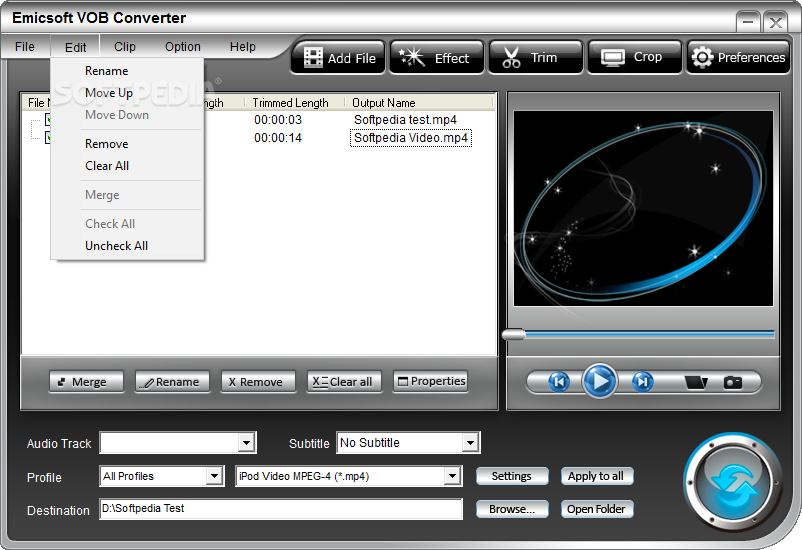Click the Output Name column header
The image size is (802, 550).
(x=418, y=103)
